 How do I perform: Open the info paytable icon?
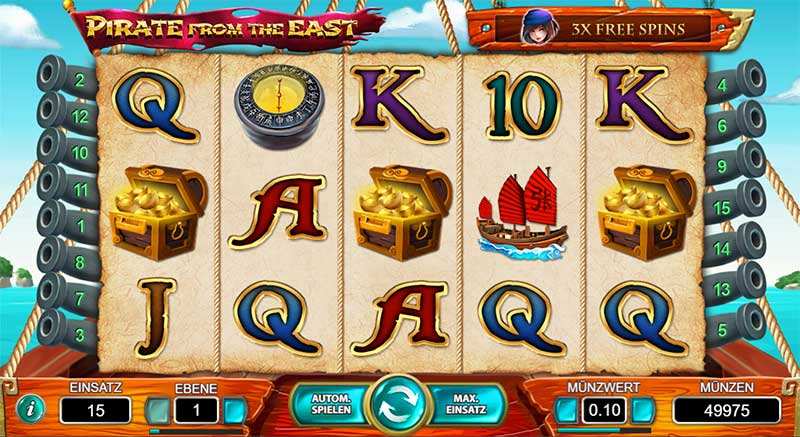pos(31,409)
